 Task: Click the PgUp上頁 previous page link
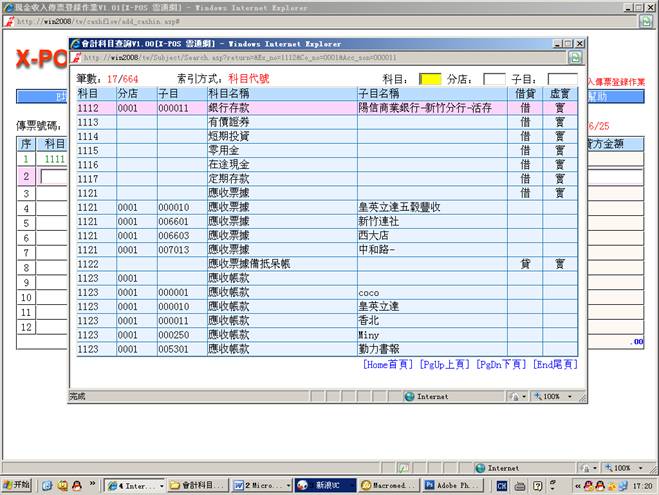click(x=444, y=365)
